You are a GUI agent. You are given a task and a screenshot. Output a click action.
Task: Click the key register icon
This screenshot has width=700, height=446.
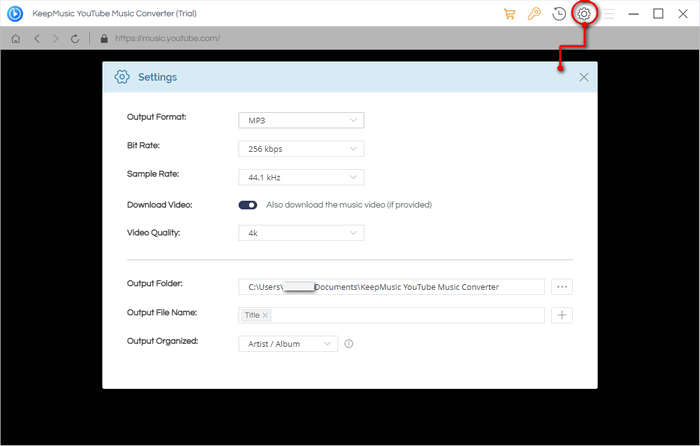pyautogui.click(x=534, y=14)
